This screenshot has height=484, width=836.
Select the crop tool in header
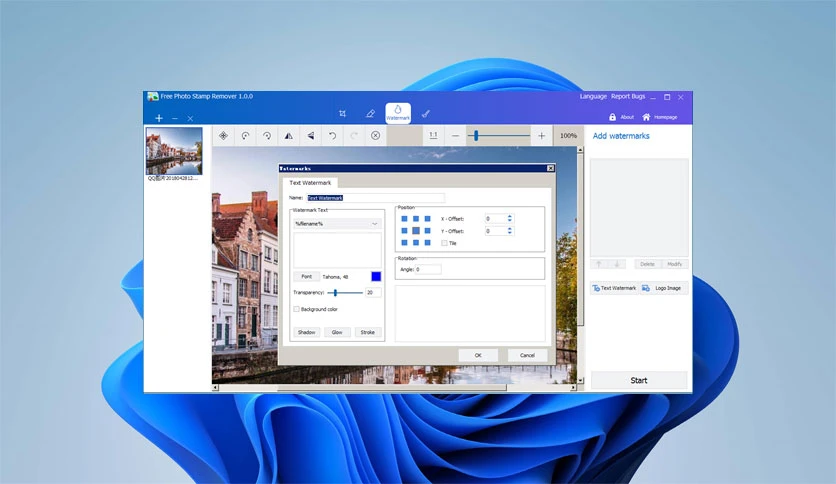pos(342,114)
